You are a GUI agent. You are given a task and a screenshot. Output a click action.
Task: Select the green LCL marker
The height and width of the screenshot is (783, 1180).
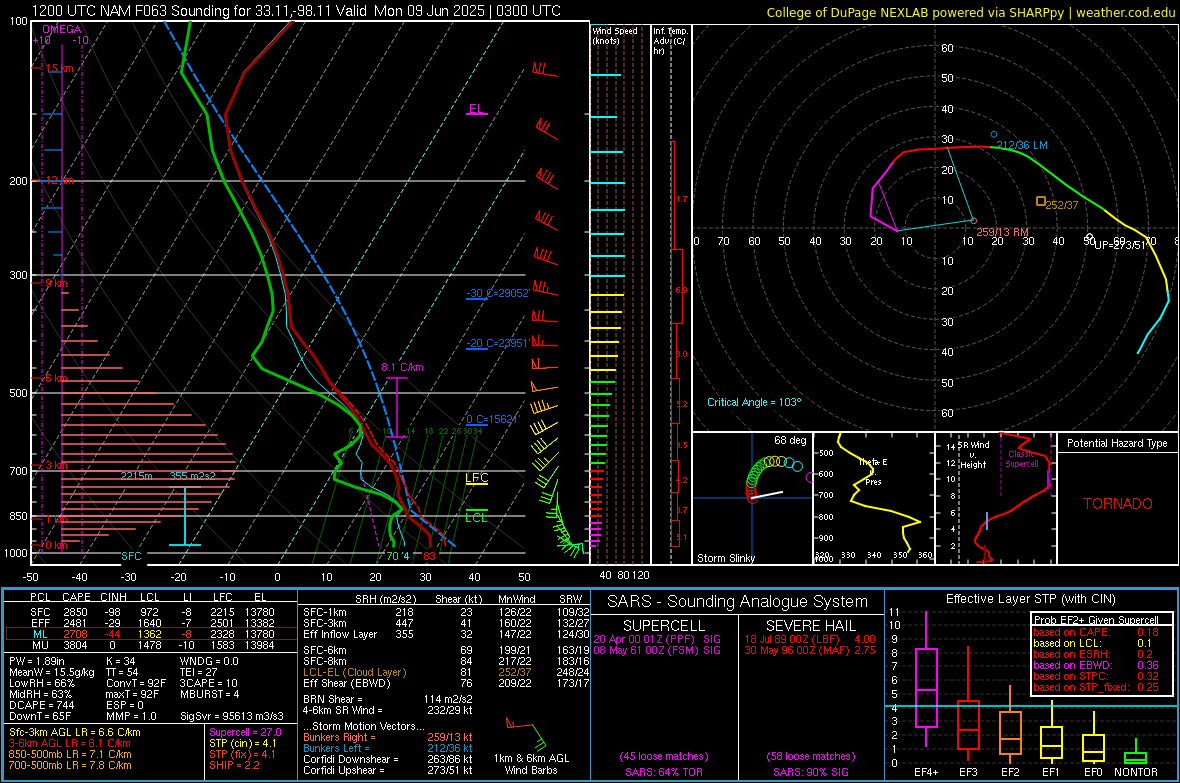[x=476, y=517]
